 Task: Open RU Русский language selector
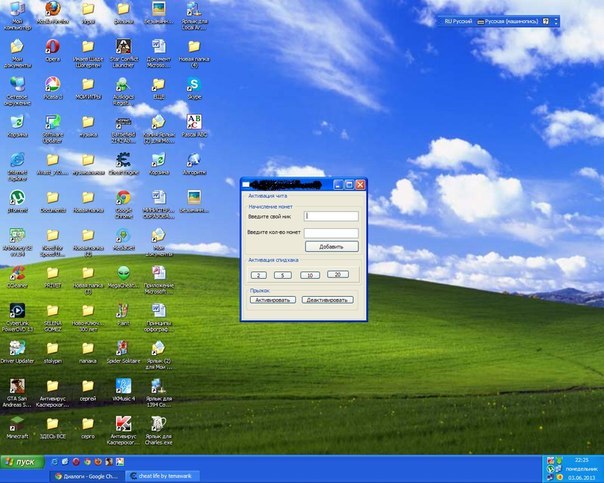click(458, 22)
